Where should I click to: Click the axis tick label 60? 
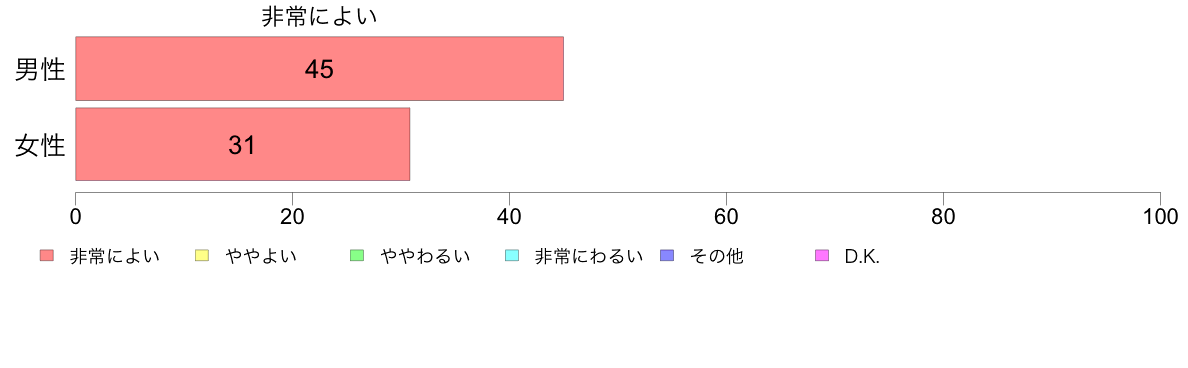tap(727, 216)
